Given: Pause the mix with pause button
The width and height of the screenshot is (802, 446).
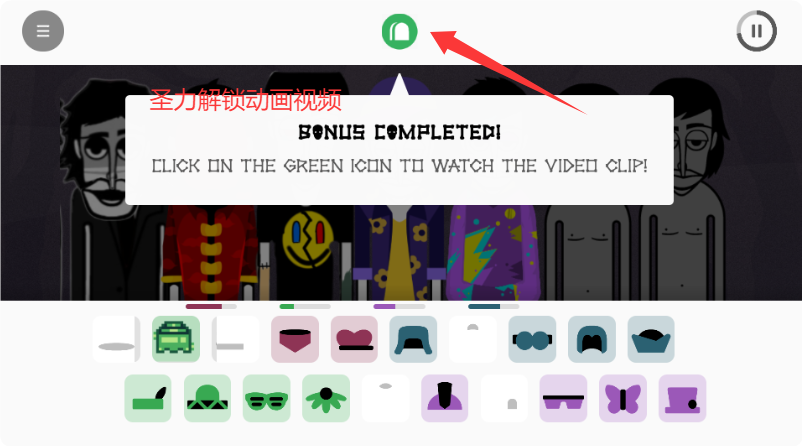Looking at the screenshot, I should coord(756,31).
